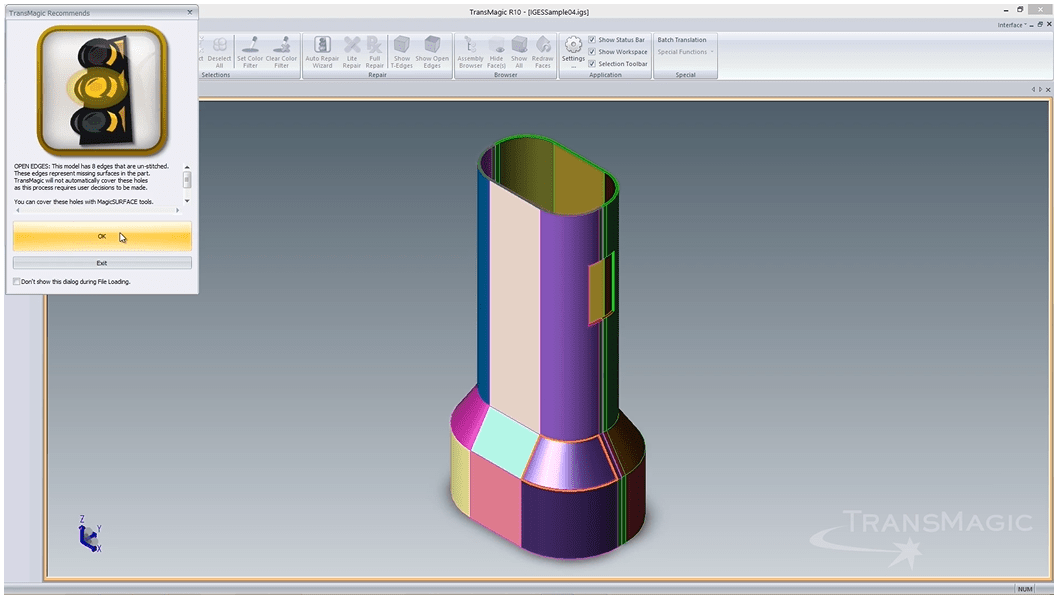Choose the Set Color Filter tool
The width and height of the screenshot is (1057, 599).
(x=250, y=51)
